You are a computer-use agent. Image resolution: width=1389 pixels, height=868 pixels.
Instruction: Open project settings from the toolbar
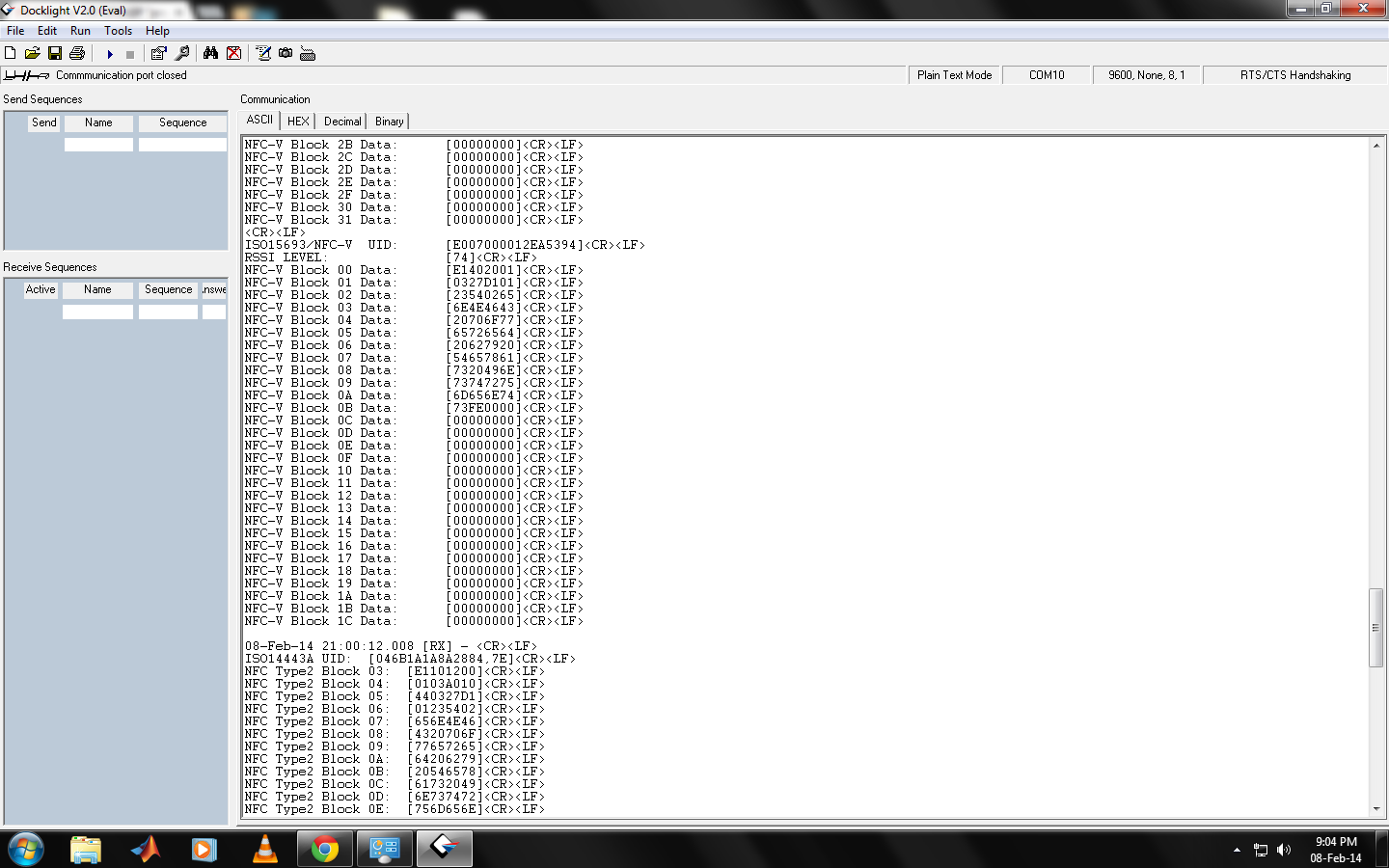(159, 53)
